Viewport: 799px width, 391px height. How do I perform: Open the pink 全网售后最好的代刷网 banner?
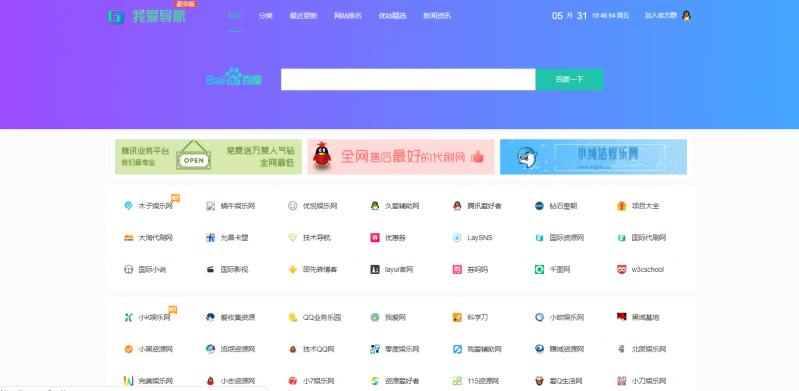click(401, 157)
